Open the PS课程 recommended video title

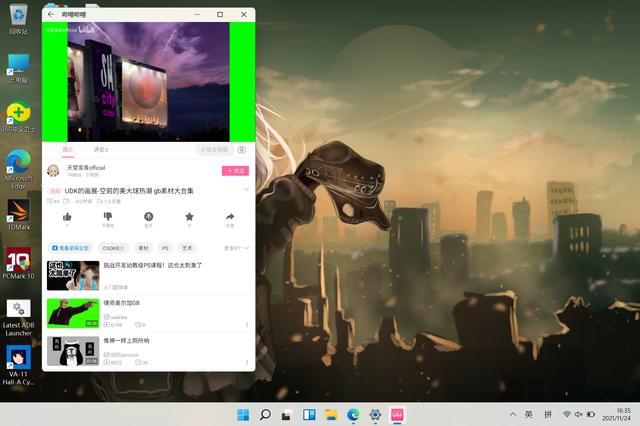[x=153, y=265]
